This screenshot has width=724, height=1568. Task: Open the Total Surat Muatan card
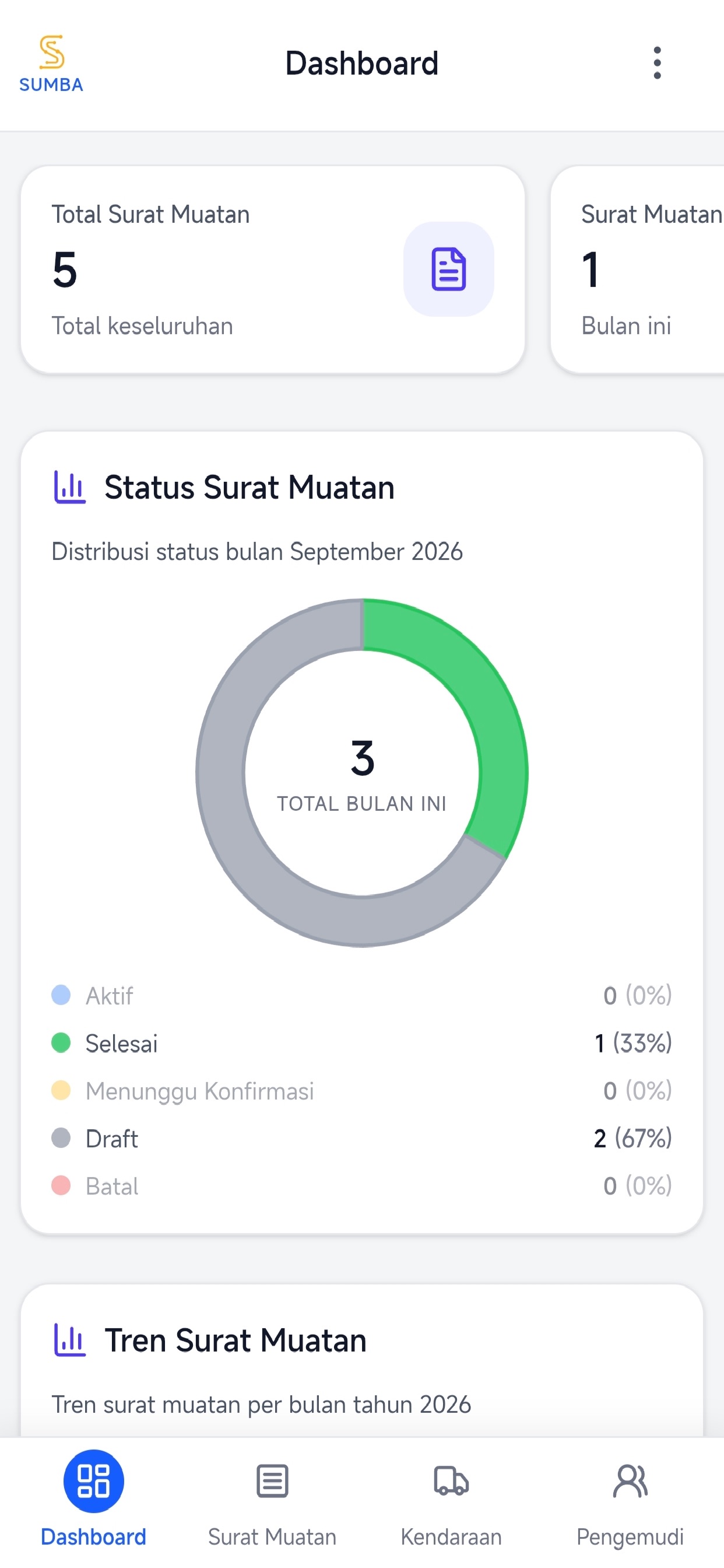pos(273,269)
